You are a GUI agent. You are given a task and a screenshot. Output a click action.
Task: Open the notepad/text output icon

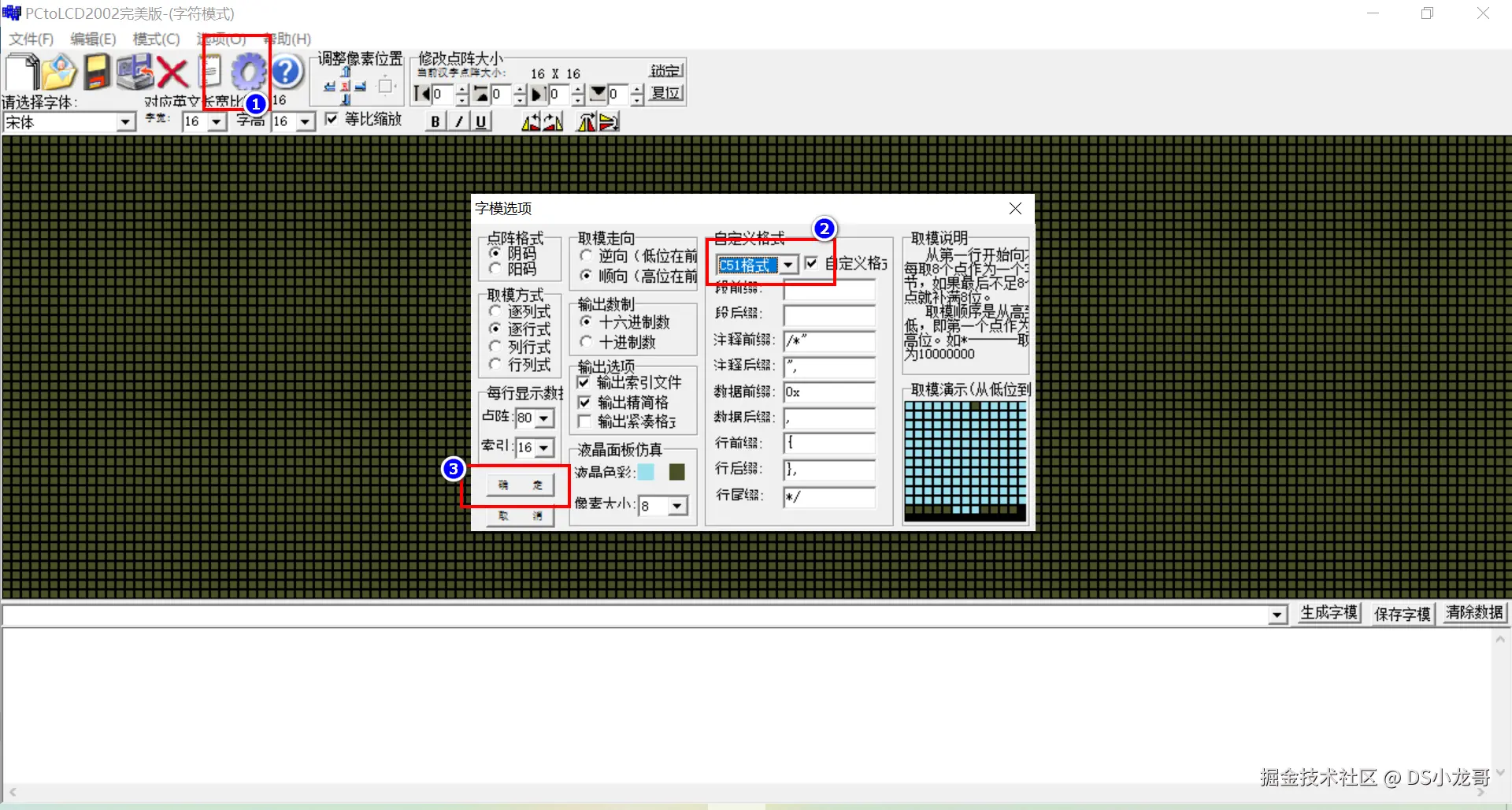[209, 71]
